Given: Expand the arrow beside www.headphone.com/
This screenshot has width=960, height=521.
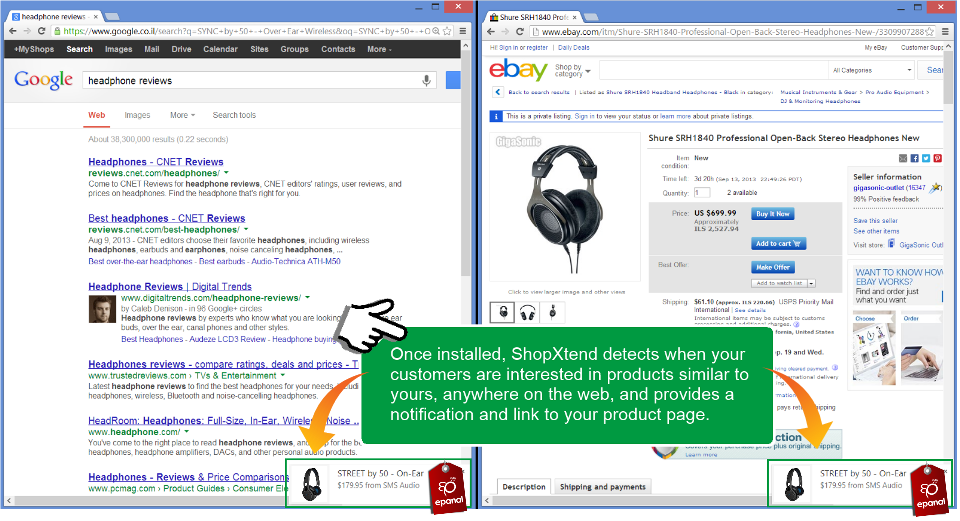Looking at the screenshot, I should [x=186, y=432].
